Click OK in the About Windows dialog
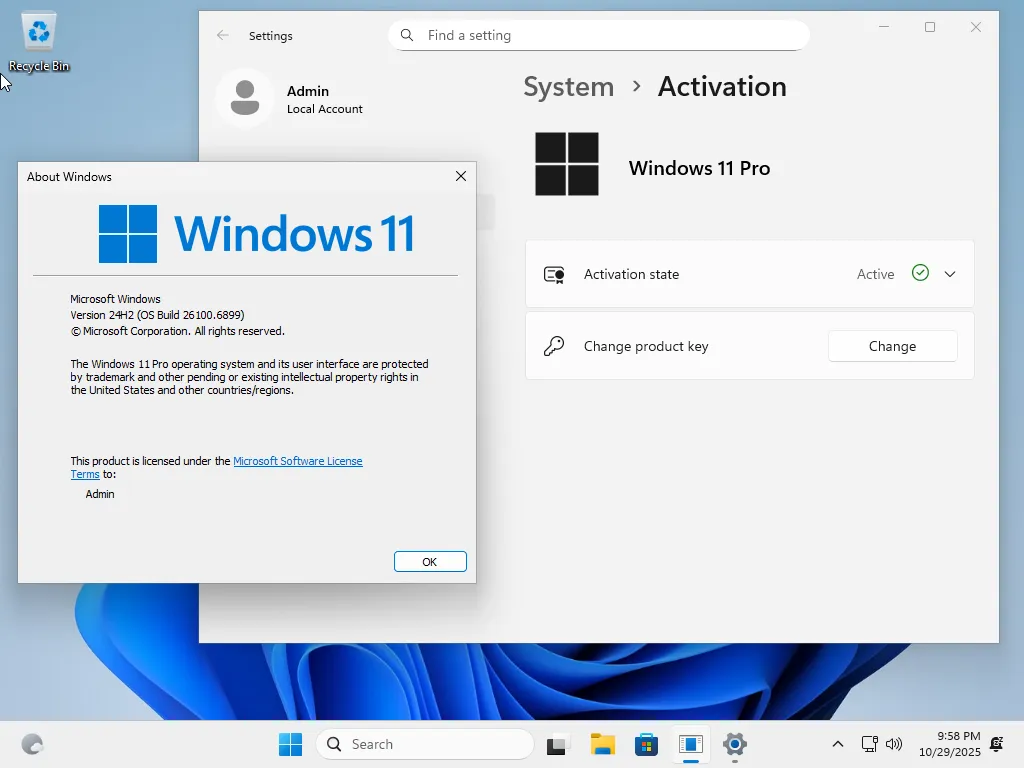The image size is (1024, 768). (x=430, y=561)
